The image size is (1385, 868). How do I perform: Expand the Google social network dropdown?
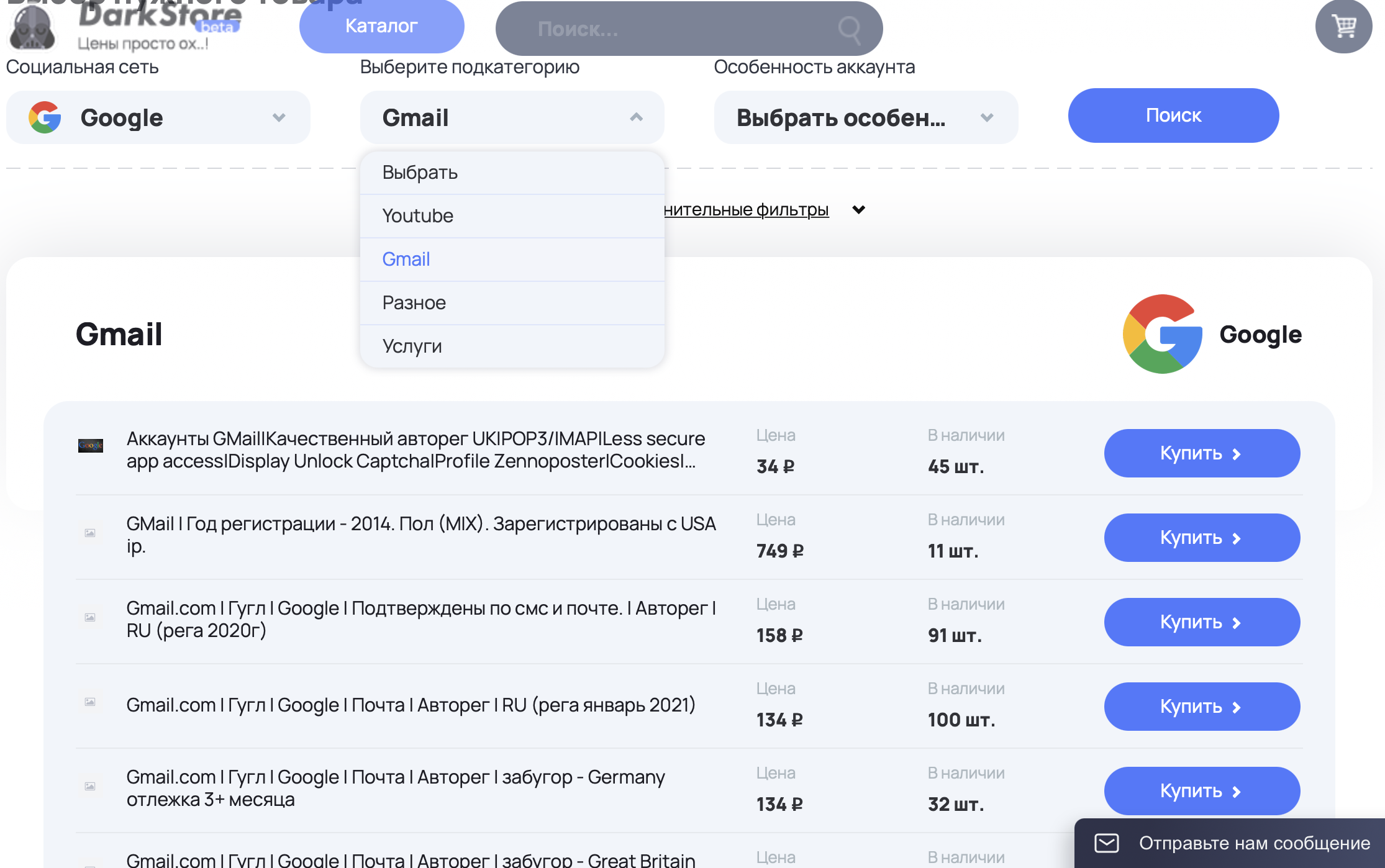279,117
